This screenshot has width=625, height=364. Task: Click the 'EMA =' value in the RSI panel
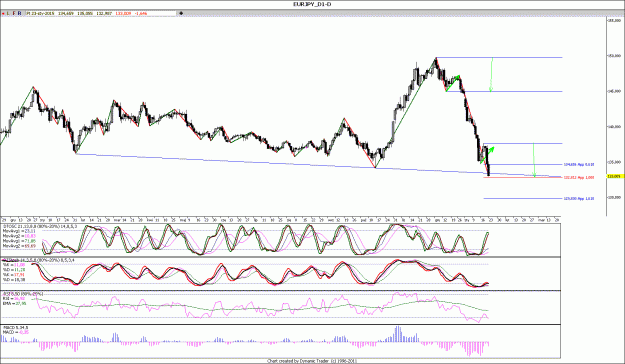point(14,303)
